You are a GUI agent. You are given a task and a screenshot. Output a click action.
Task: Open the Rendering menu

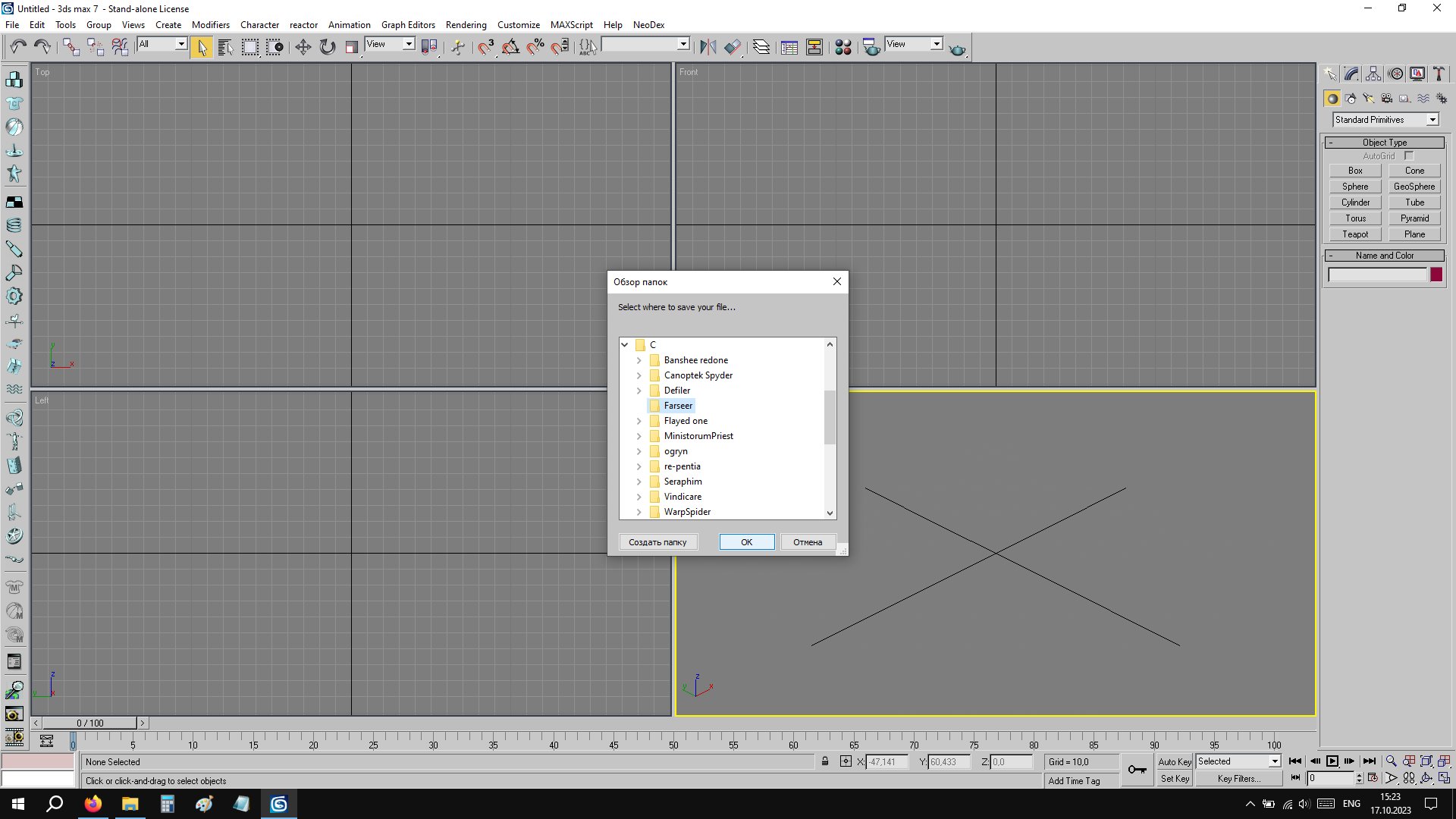coord(466,24)
